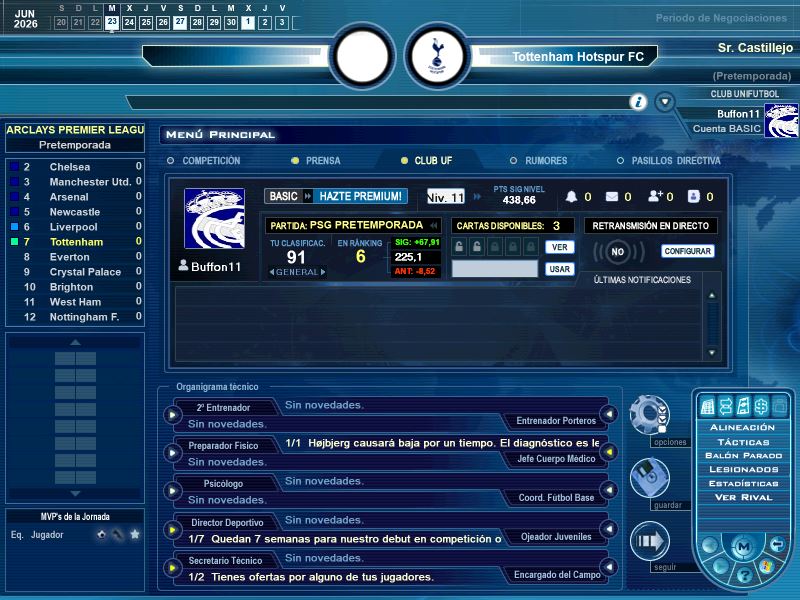This screenshot has width=800, height=600.
Task: Click right arrow beside GENERAL classification
Action: point(323,272)
